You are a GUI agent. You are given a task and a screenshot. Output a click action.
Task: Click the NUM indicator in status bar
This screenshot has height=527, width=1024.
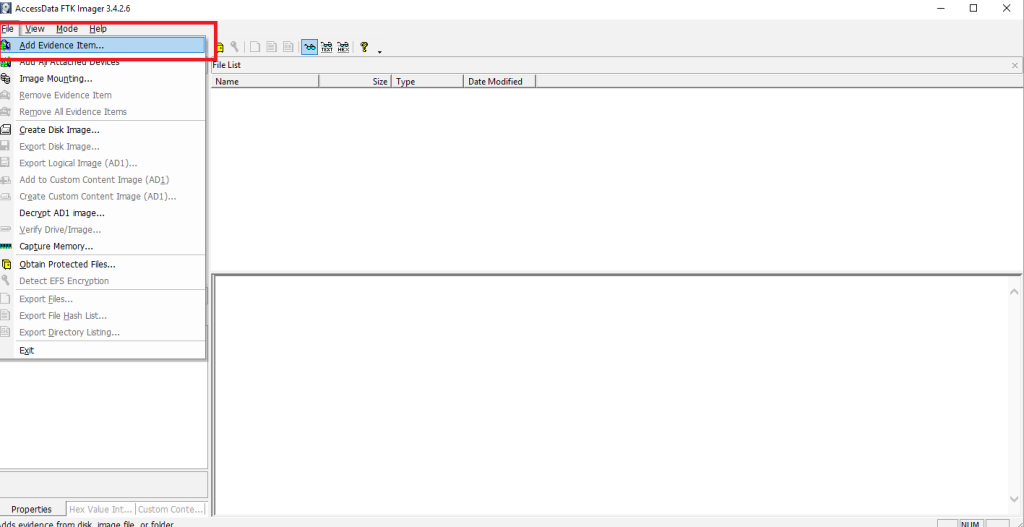(971, 524)
